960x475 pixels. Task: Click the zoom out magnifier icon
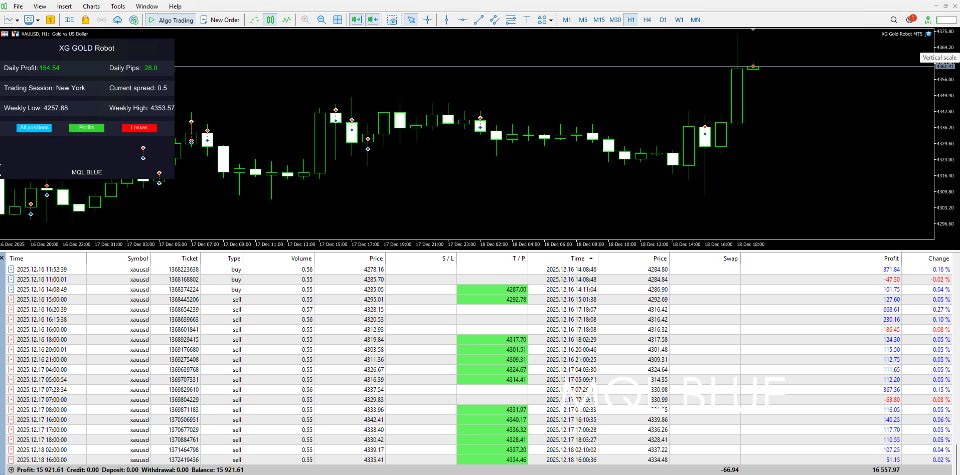click(x=321, y=19)
